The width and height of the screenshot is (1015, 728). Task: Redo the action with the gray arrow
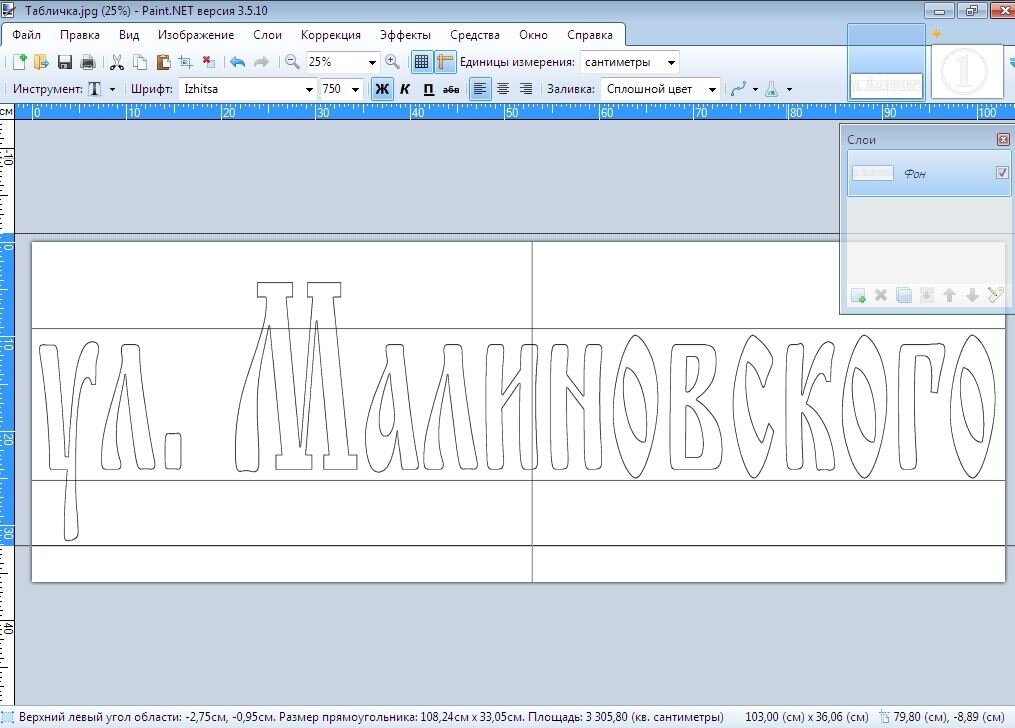[261, 62]
